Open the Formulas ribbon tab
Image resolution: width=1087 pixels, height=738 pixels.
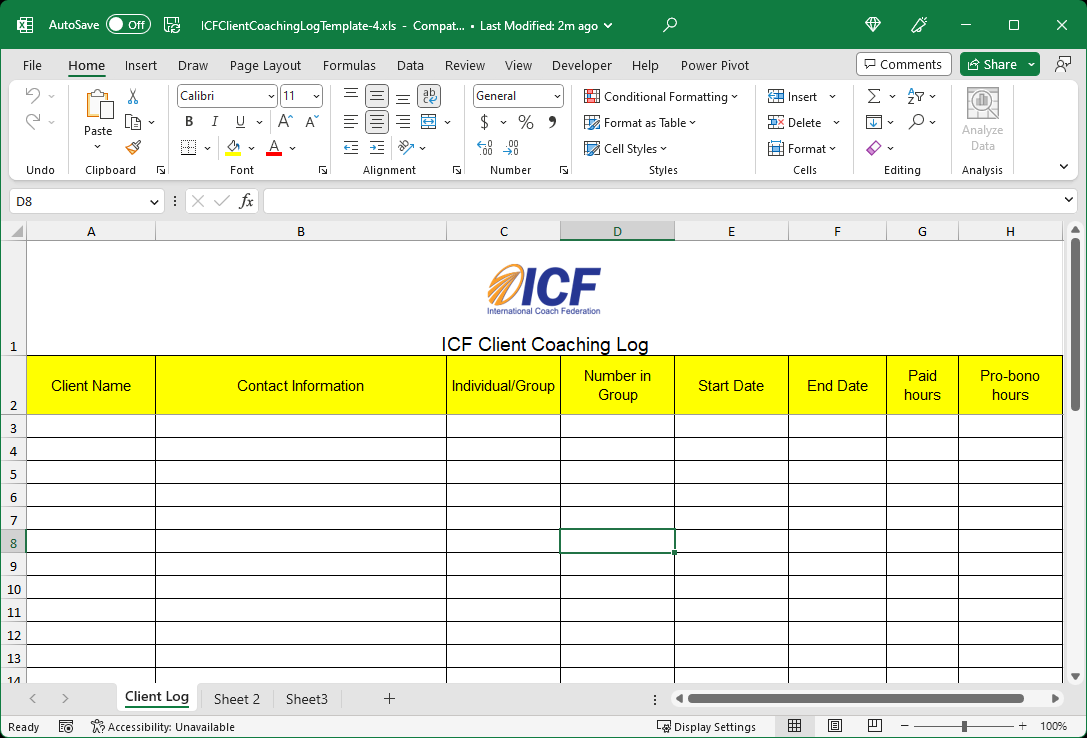[349, 65]
